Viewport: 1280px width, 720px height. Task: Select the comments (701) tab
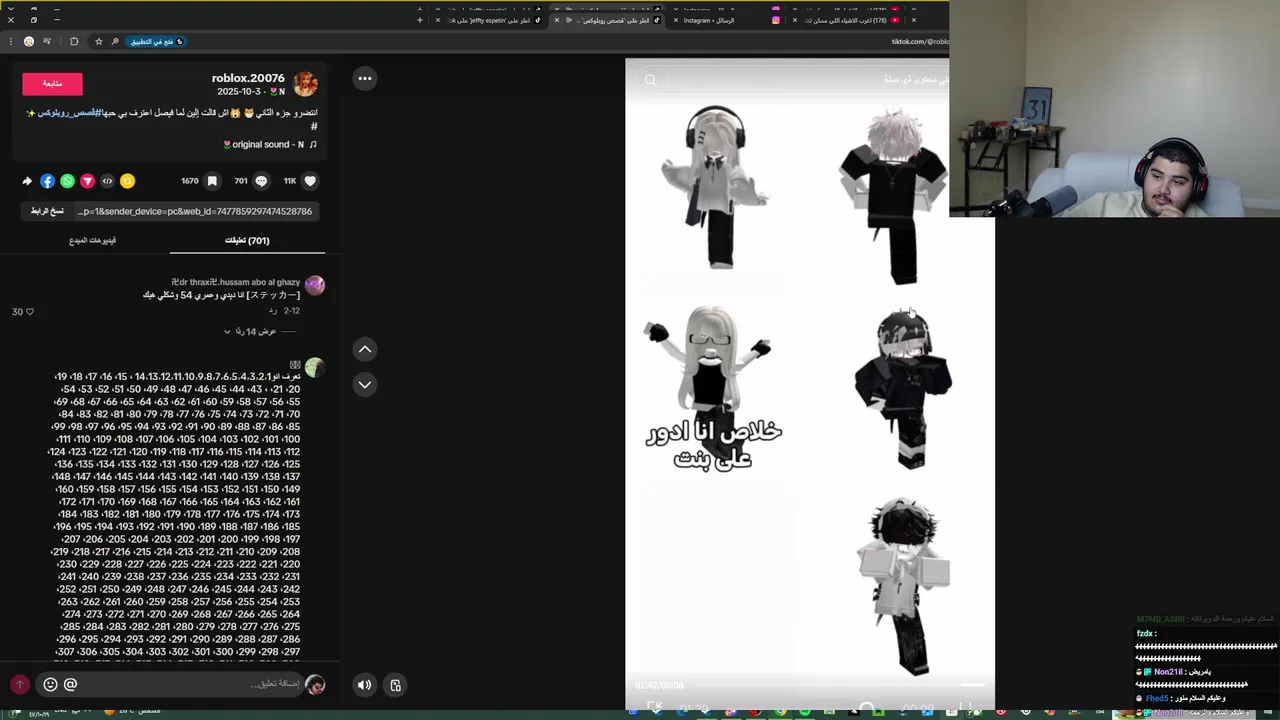pyautogui.click(x=247, y=240)
